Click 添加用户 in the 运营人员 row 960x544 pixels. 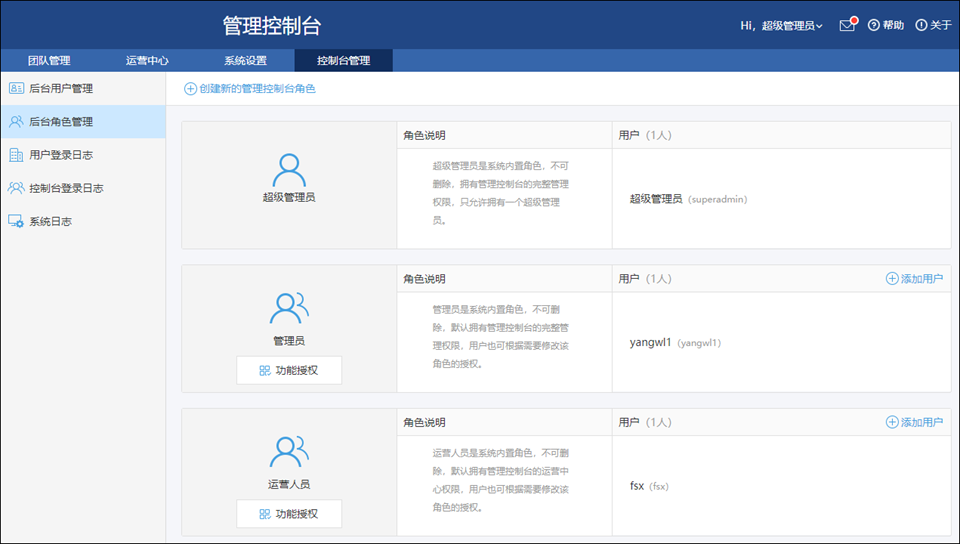(914, 422)
